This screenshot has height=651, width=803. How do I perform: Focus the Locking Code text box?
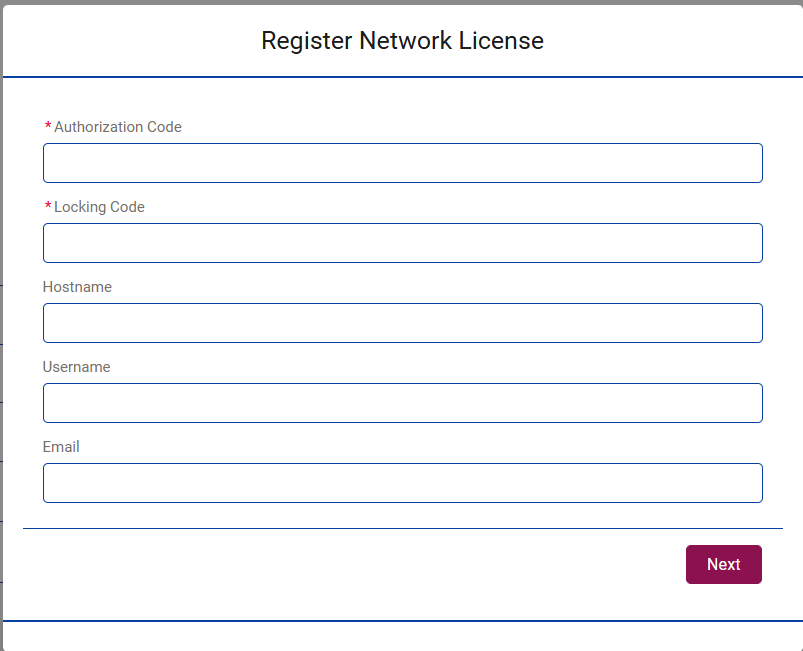[x=403, y=243]
